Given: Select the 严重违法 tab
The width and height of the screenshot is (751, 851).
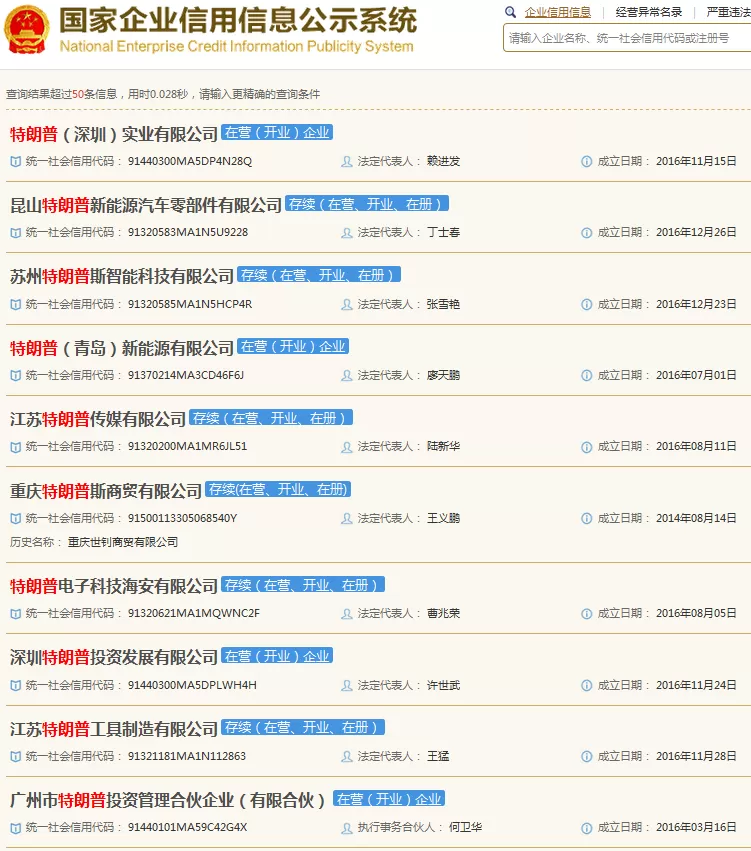Looking at the screenshot, I should point(728,12).
